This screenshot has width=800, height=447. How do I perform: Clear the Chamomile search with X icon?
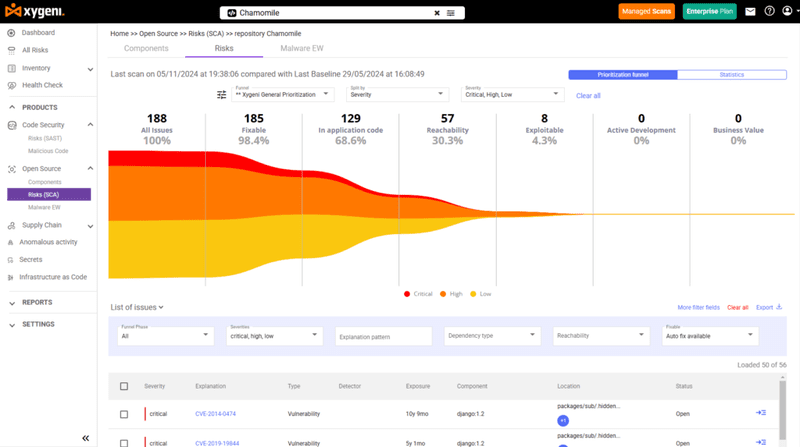436,13
